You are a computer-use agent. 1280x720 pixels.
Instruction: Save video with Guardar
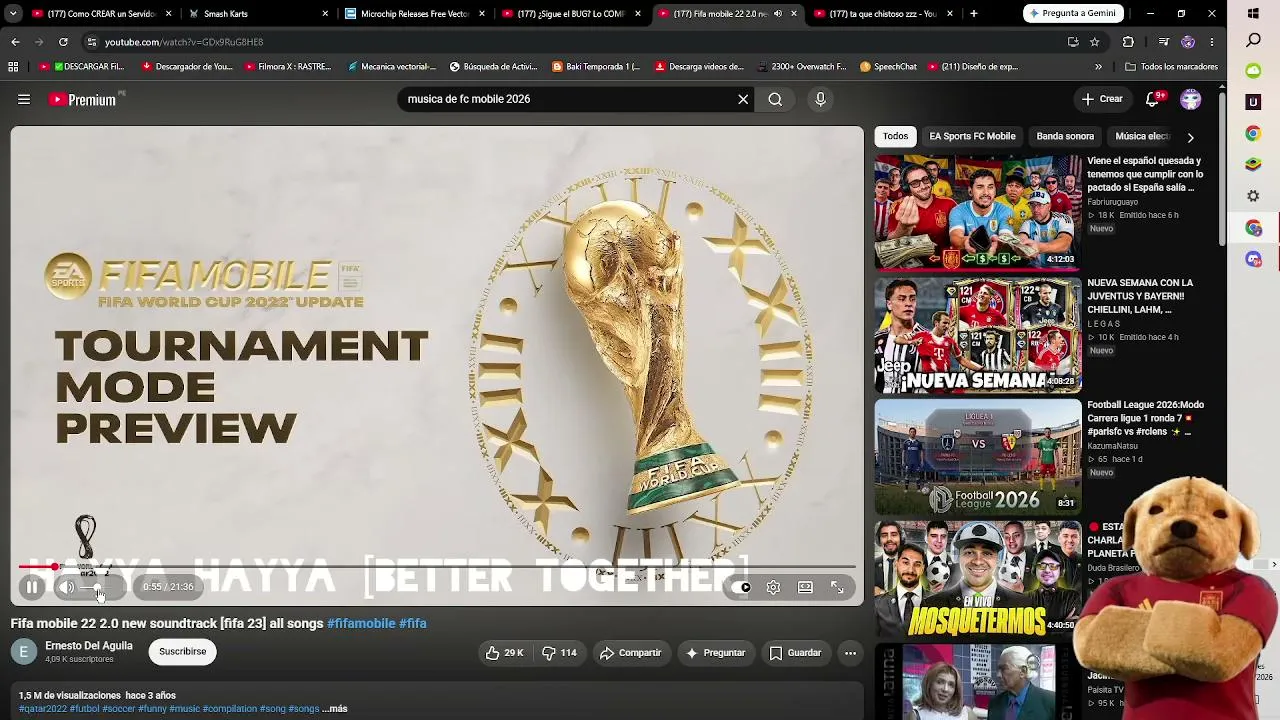tap(795, 653)
